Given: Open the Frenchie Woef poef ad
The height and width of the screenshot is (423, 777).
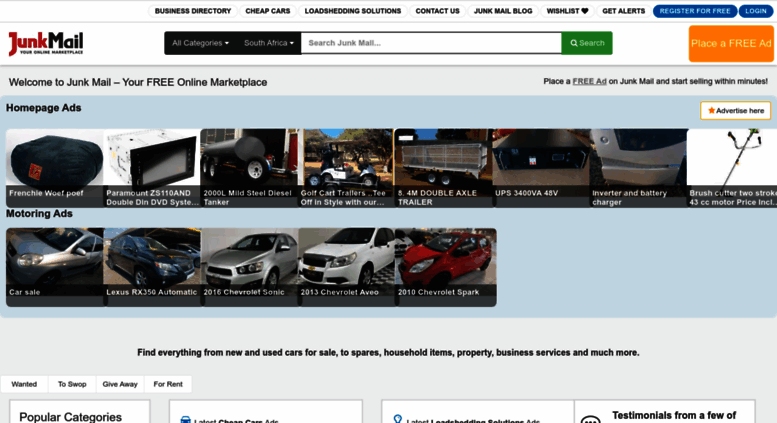Looking at the screenshot, I should pyautogui.click(x=55, y=168).
